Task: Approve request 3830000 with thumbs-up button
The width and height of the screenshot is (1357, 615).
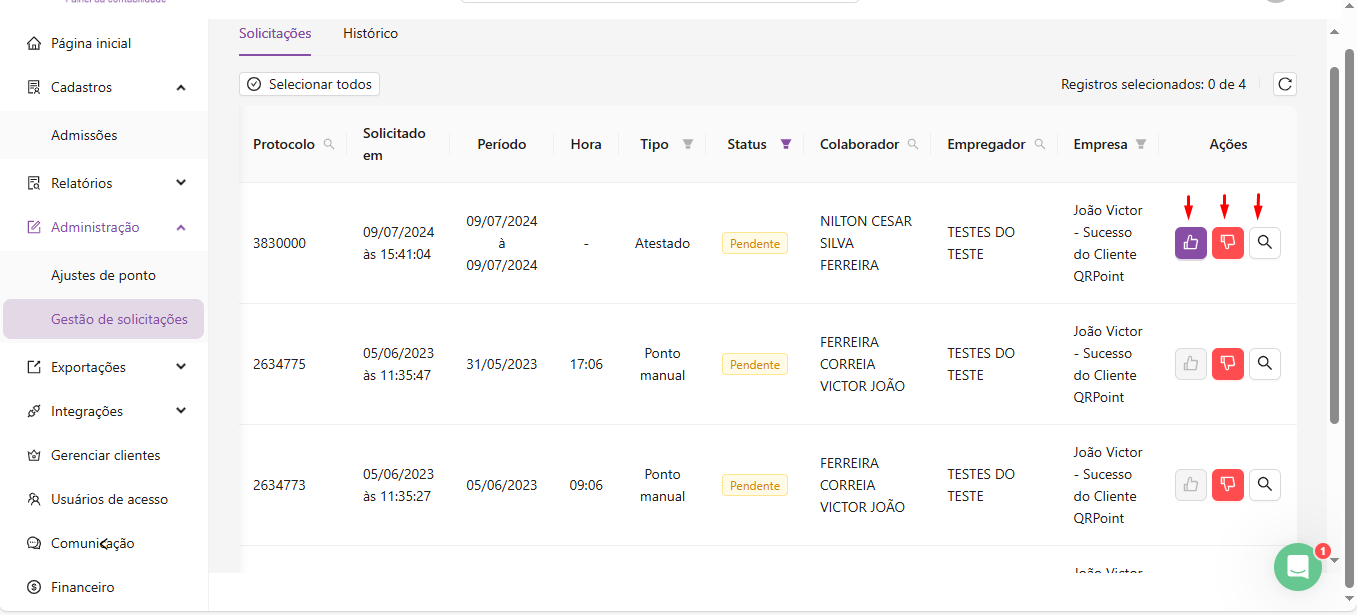Action: coord(1190,243)
